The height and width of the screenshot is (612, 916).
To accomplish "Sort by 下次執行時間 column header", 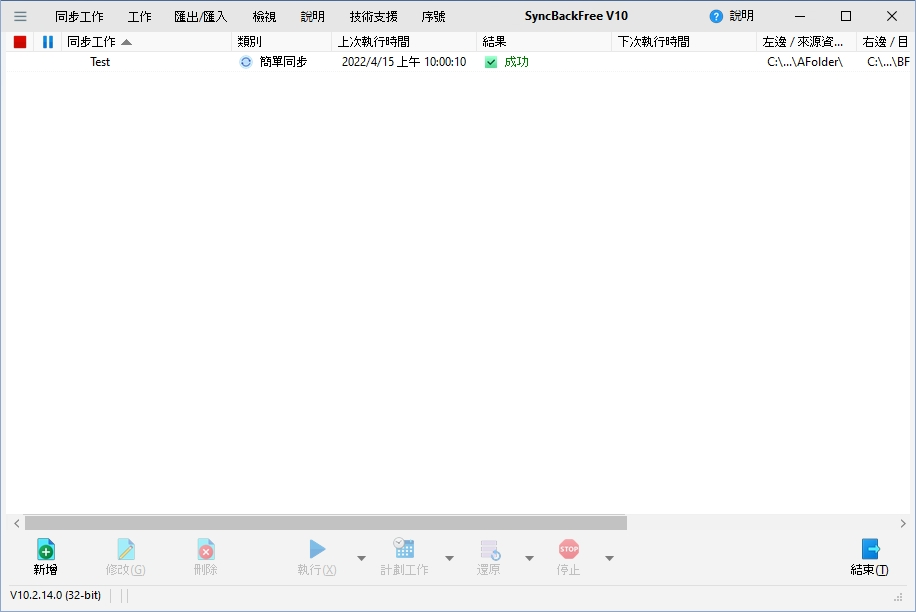I will coord(684,42).
